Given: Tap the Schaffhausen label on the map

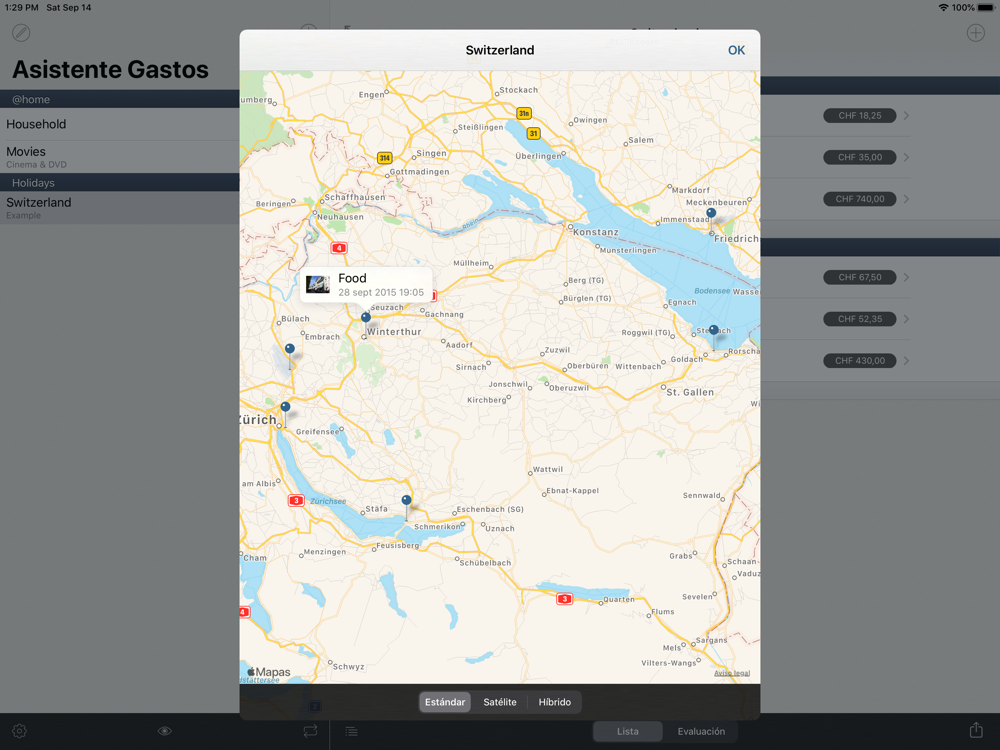Looking at the screenshot, I should tap(355, 197).
